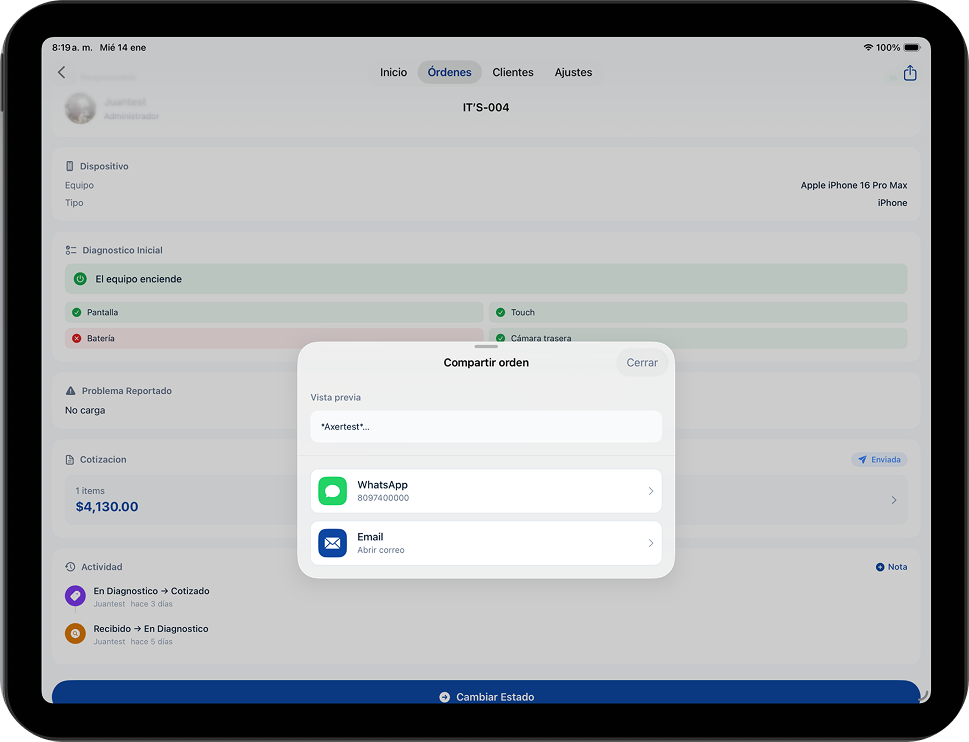Tap the Axertest preview text field
The height and width of the screenshot is (742, 969).
coord(485,426)
